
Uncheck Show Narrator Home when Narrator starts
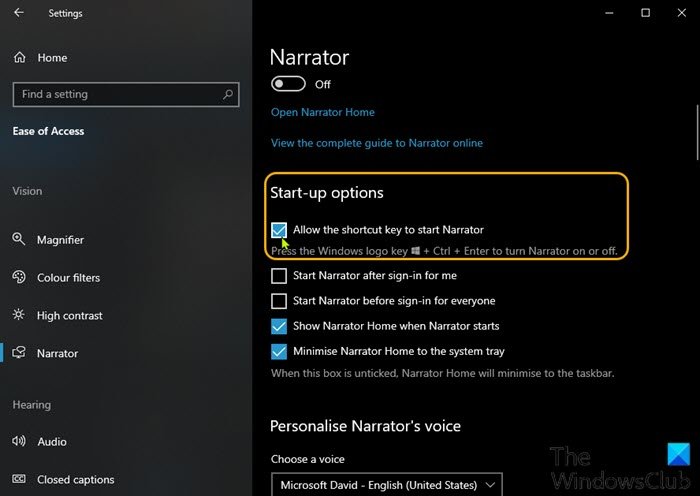click(x=279, y=326)
